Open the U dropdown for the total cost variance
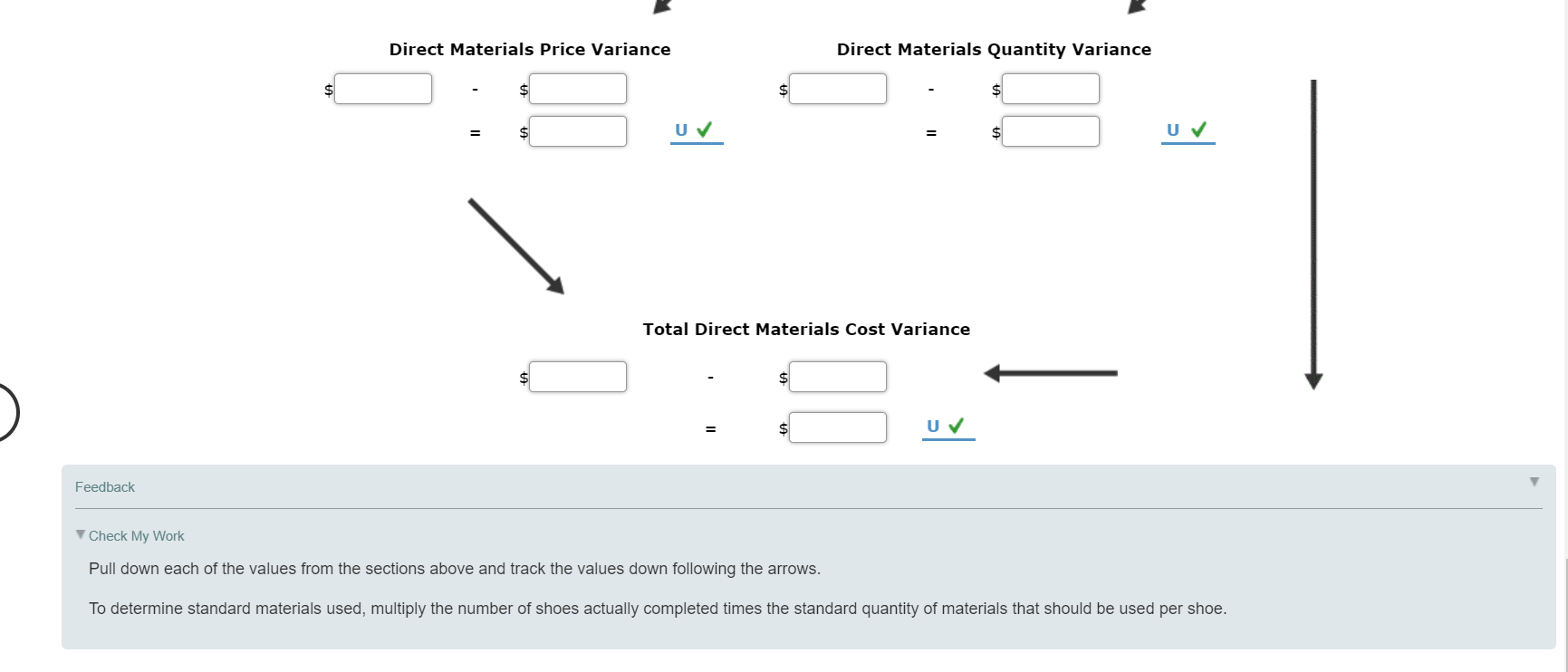Screen dimensions: 1568x672 [x=932, y=425]
